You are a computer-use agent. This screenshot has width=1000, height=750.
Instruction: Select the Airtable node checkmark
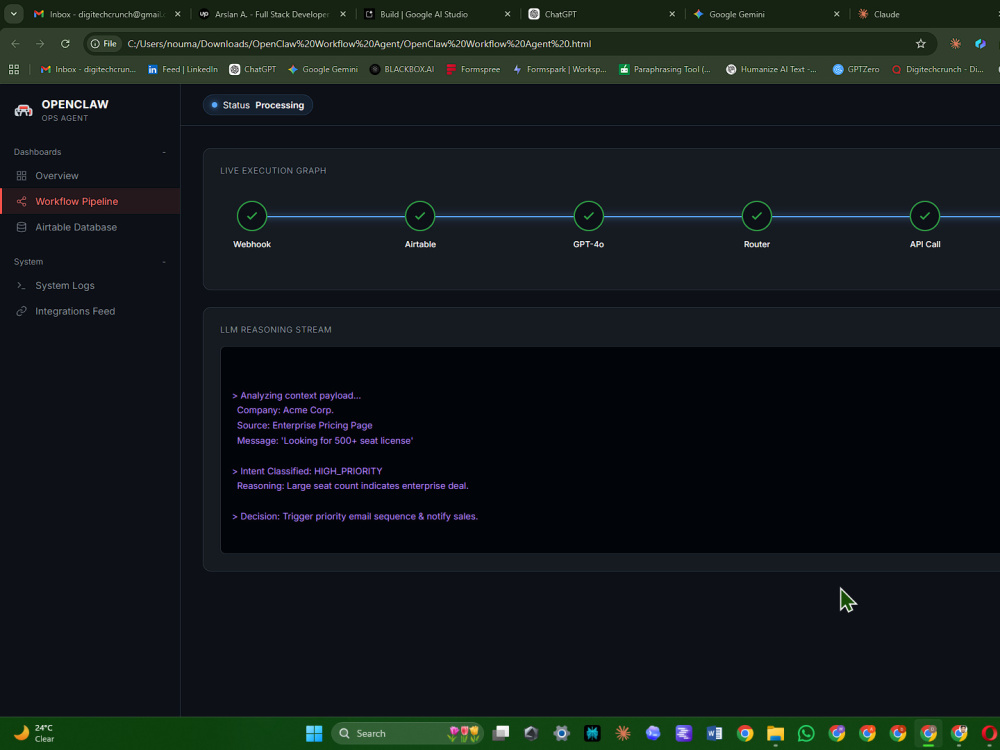pyautogui.click(x=420, y=216)
